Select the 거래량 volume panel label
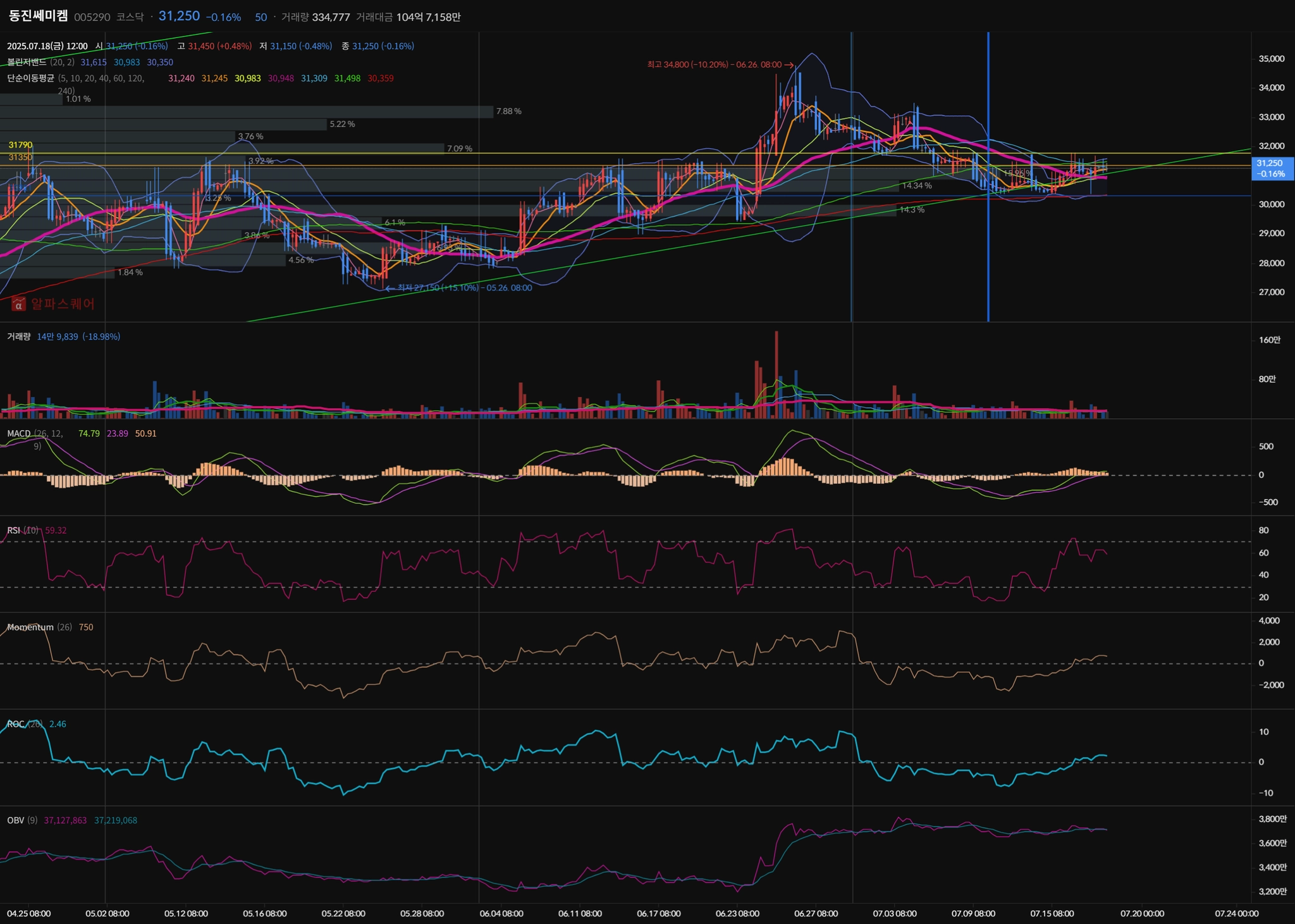Viewport: 1295px width, 924px height. pos(18,336)
